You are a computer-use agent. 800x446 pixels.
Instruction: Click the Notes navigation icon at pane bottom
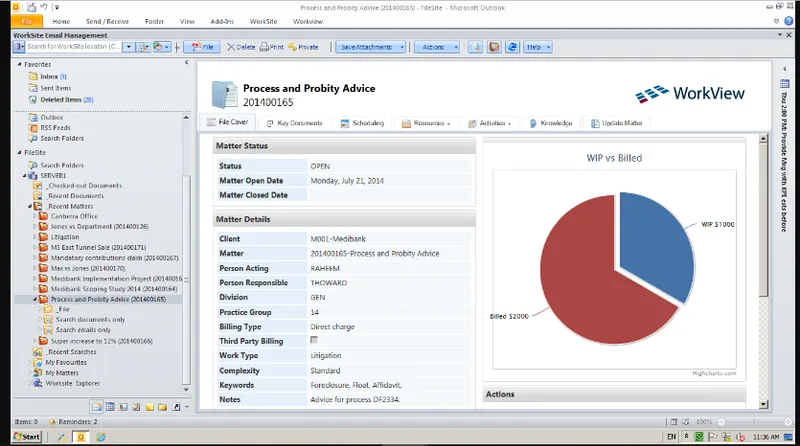149,407
